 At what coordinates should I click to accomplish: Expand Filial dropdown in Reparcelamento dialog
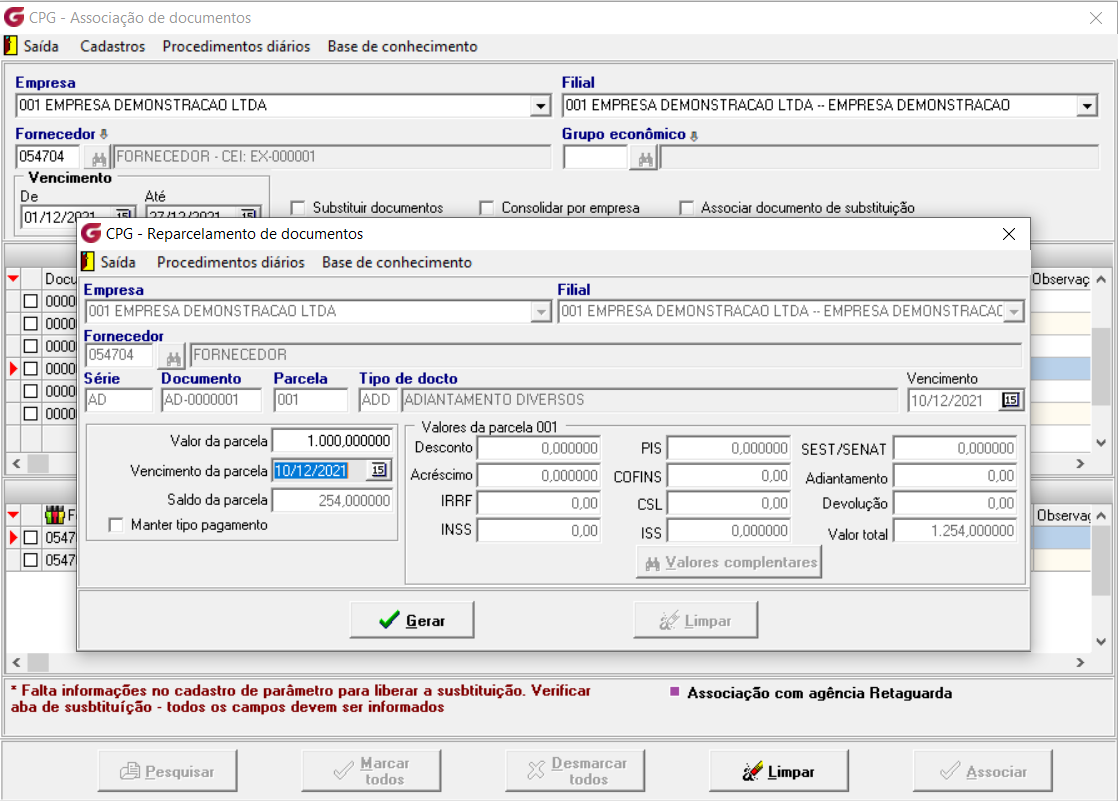(x=1014, y=312)
